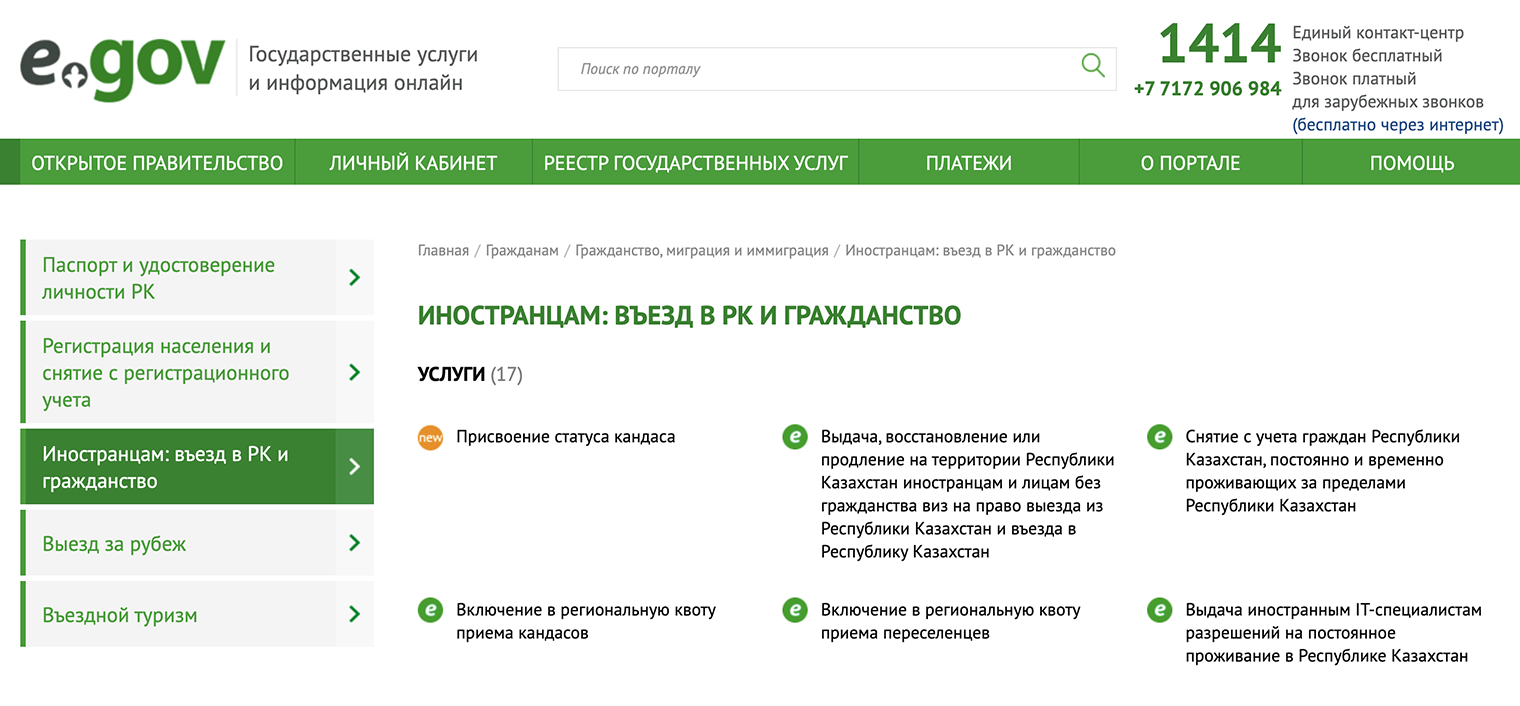
Task: Open Включение в региональную квоту приема кандасов
Action: point(586,621)
